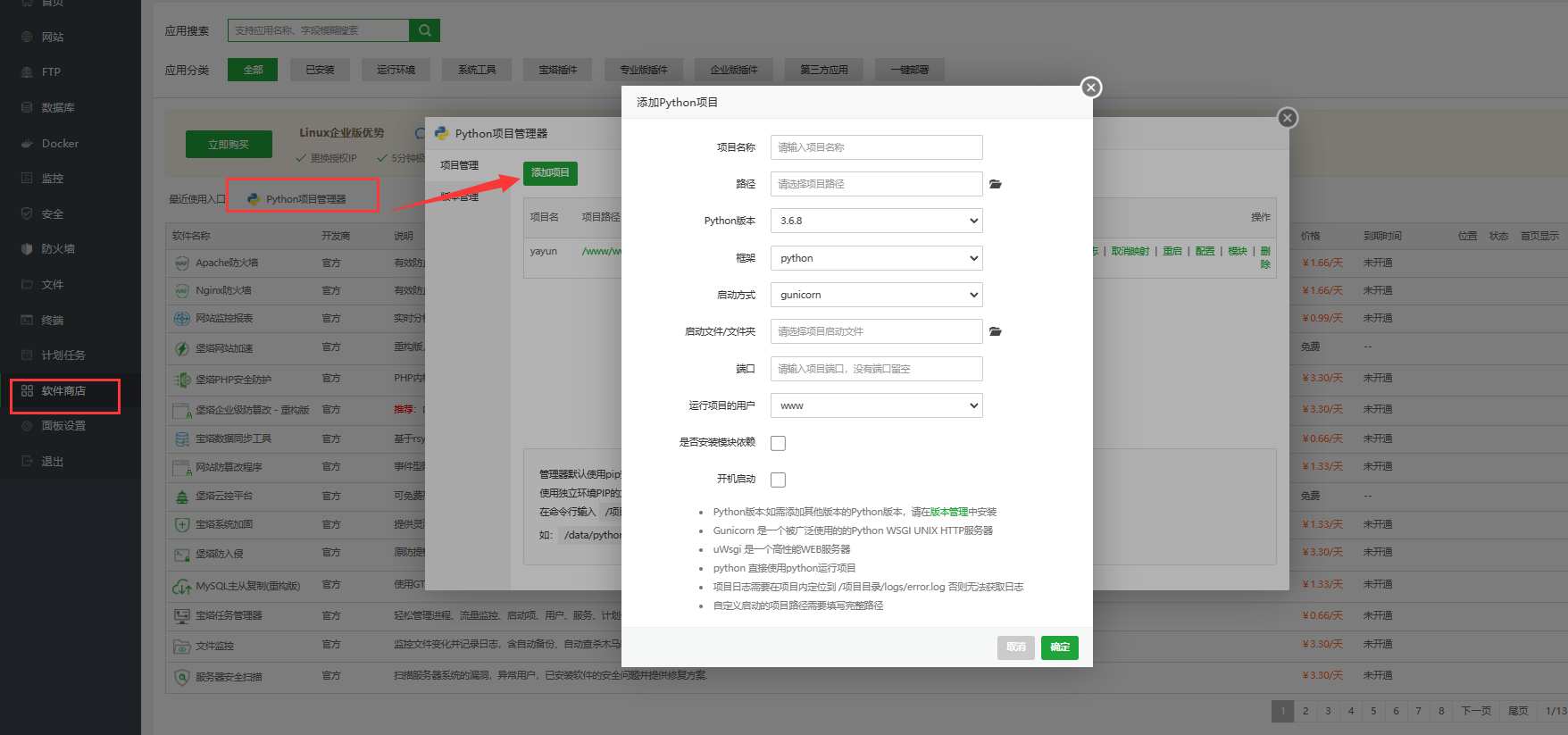The image size is (1568, 735).
Task: Switch to the 已安装 category tab
Action: tap(320, 70)
